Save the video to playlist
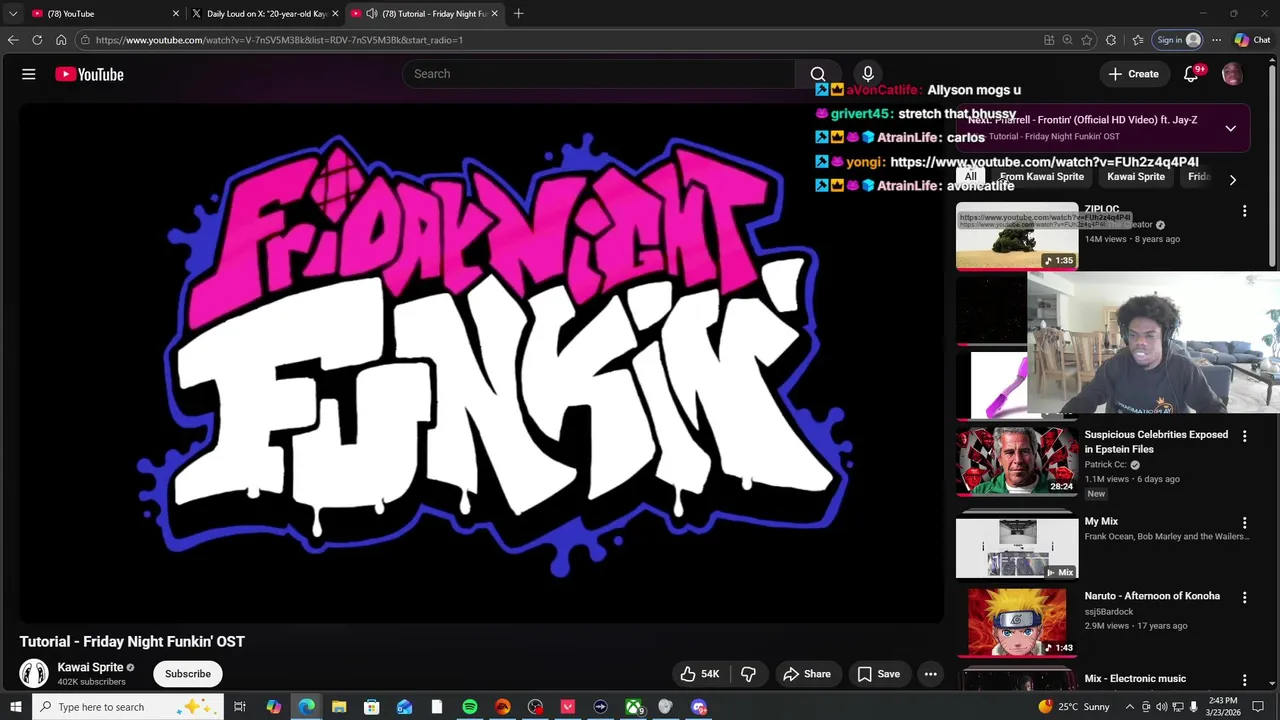 point(879,674)
